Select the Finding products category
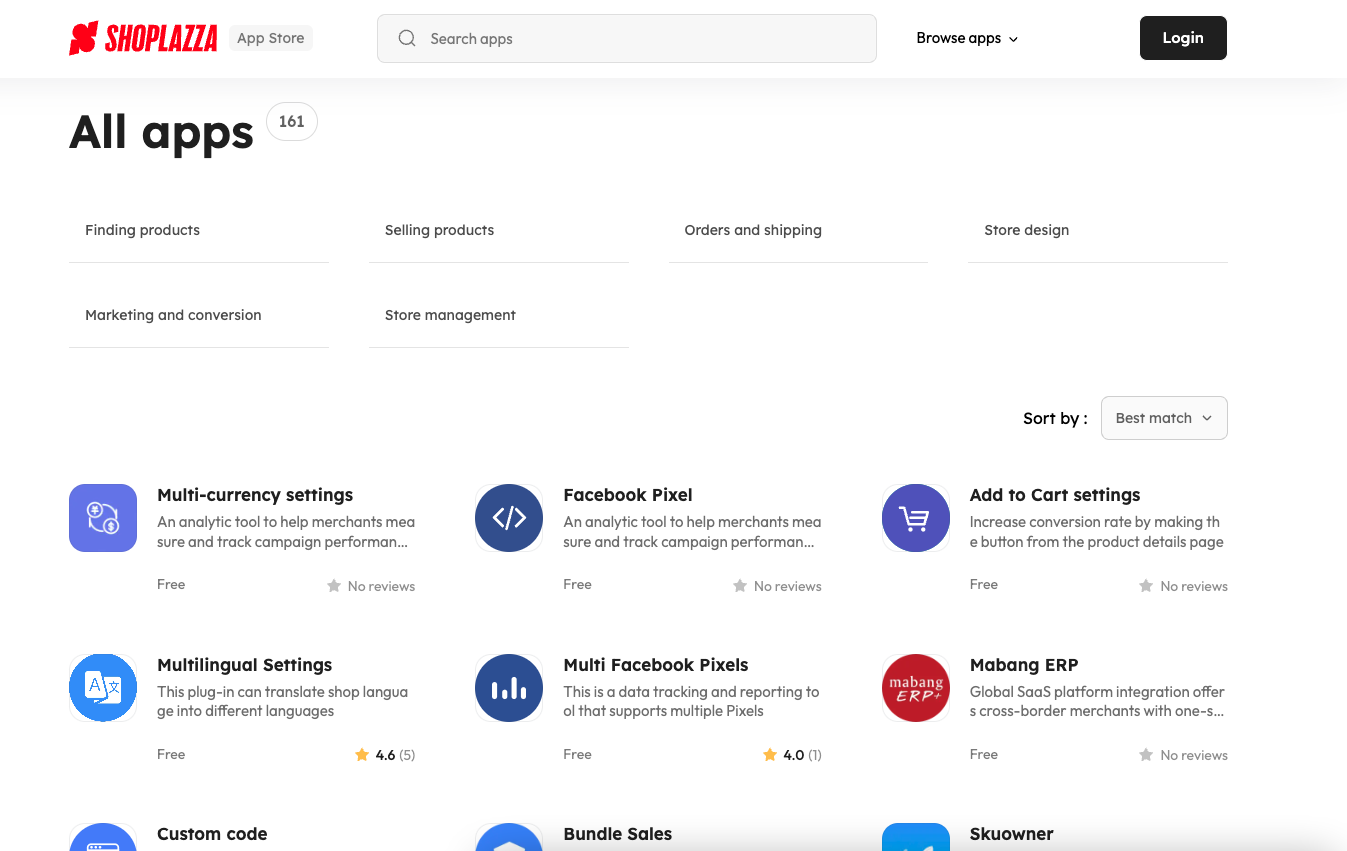The width and height of the screenshot is (1347, 851). (x=142, y=230)
